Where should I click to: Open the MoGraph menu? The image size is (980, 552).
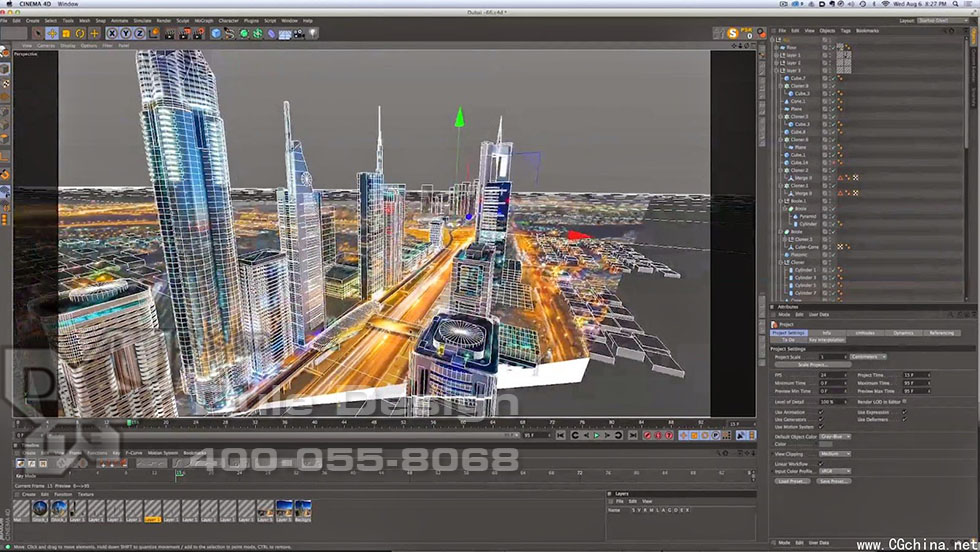coord(203,20)
